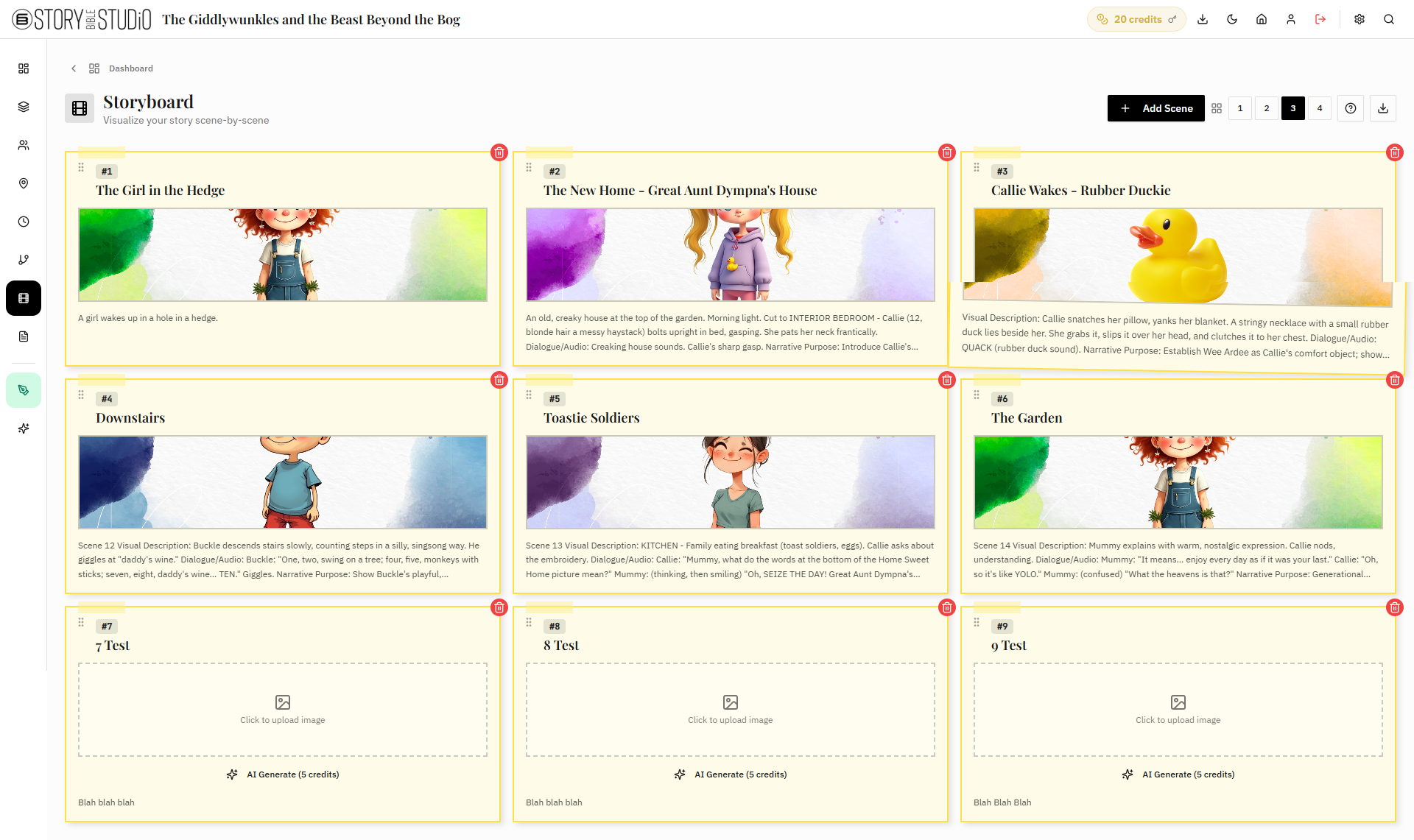Open the branching plot sidebar icon
This screenshot has width=1414, height=840.
point(24,260)
